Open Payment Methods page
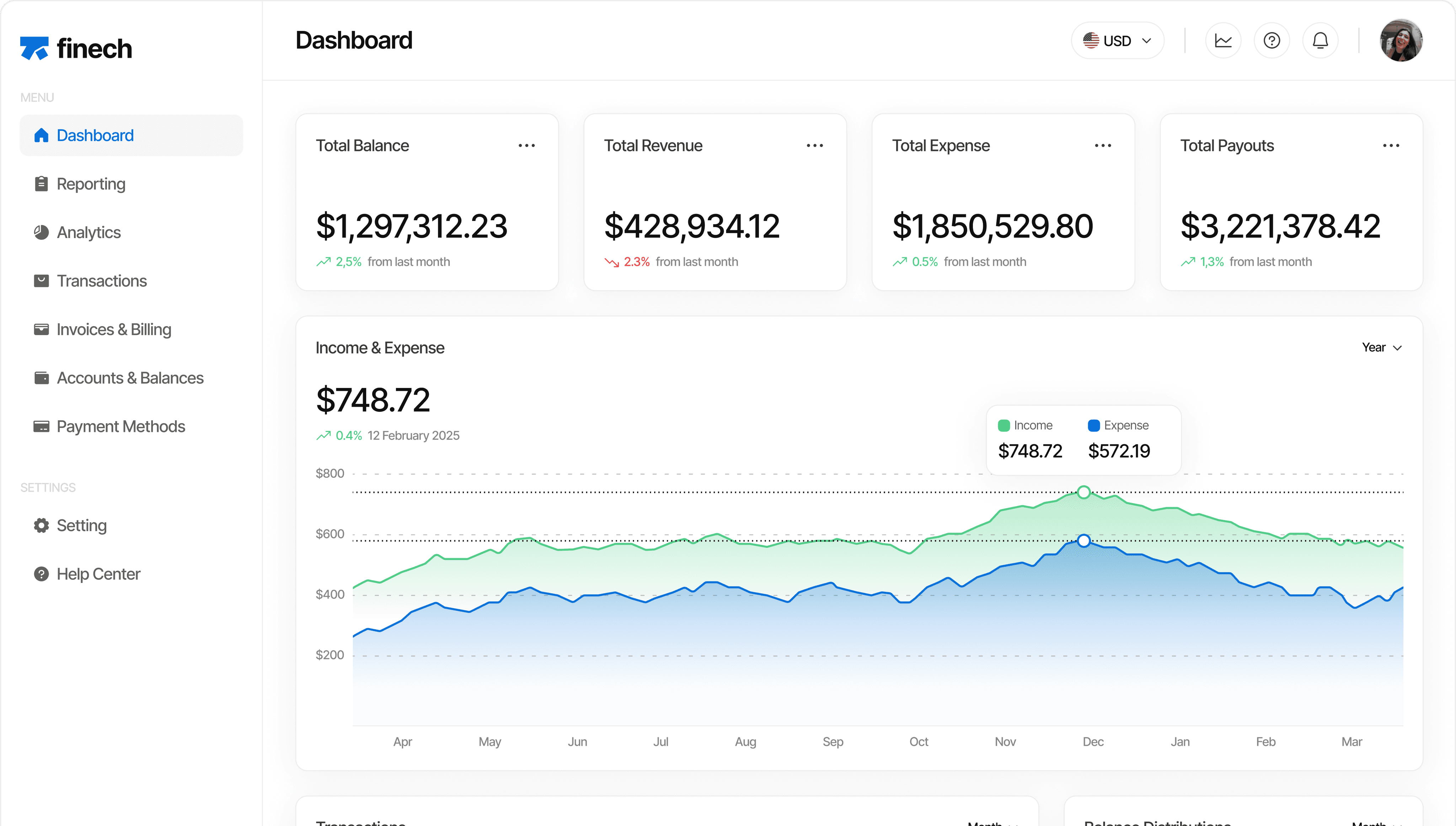 121,426
